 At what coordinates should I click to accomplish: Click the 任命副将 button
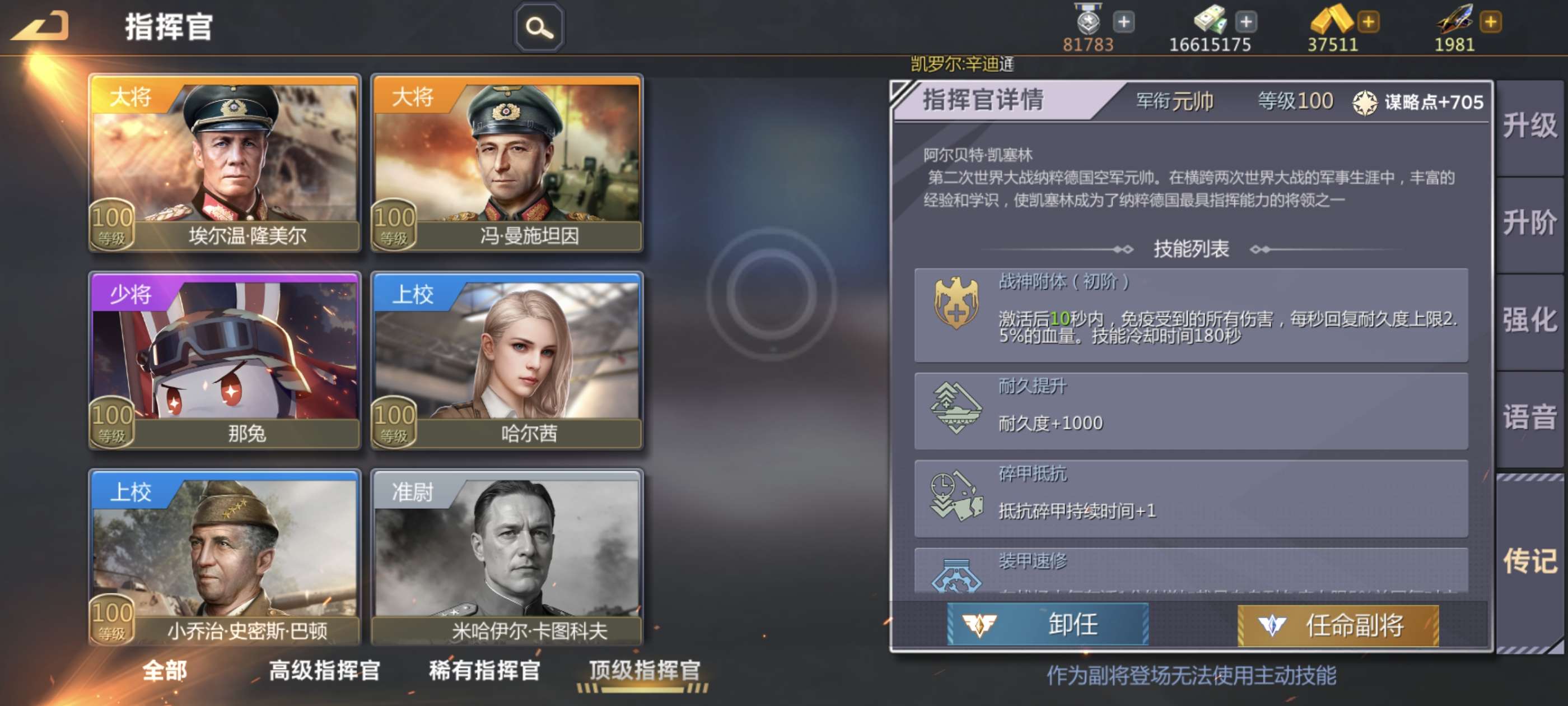point(1338,625)
